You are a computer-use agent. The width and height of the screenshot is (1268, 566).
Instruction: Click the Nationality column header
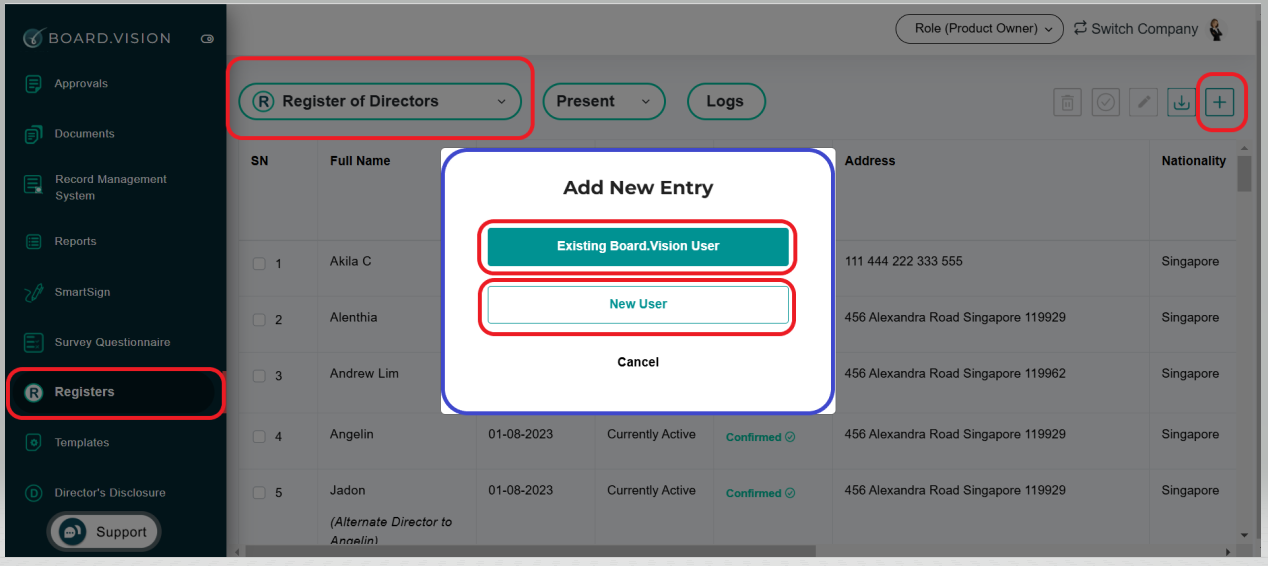1193,161
